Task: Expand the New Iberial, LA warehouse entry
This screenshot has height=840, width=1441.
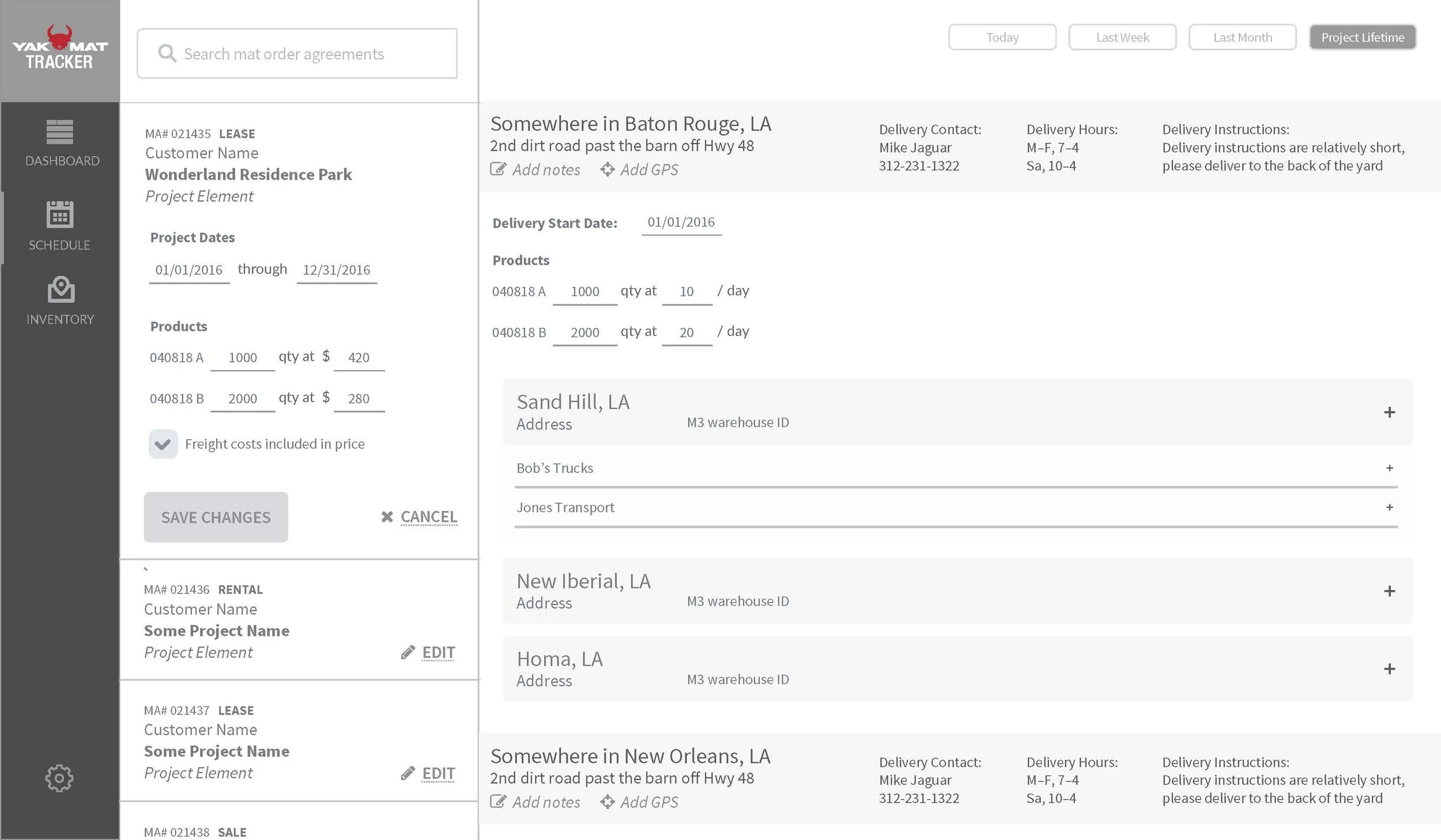Action: [1390, 591]
